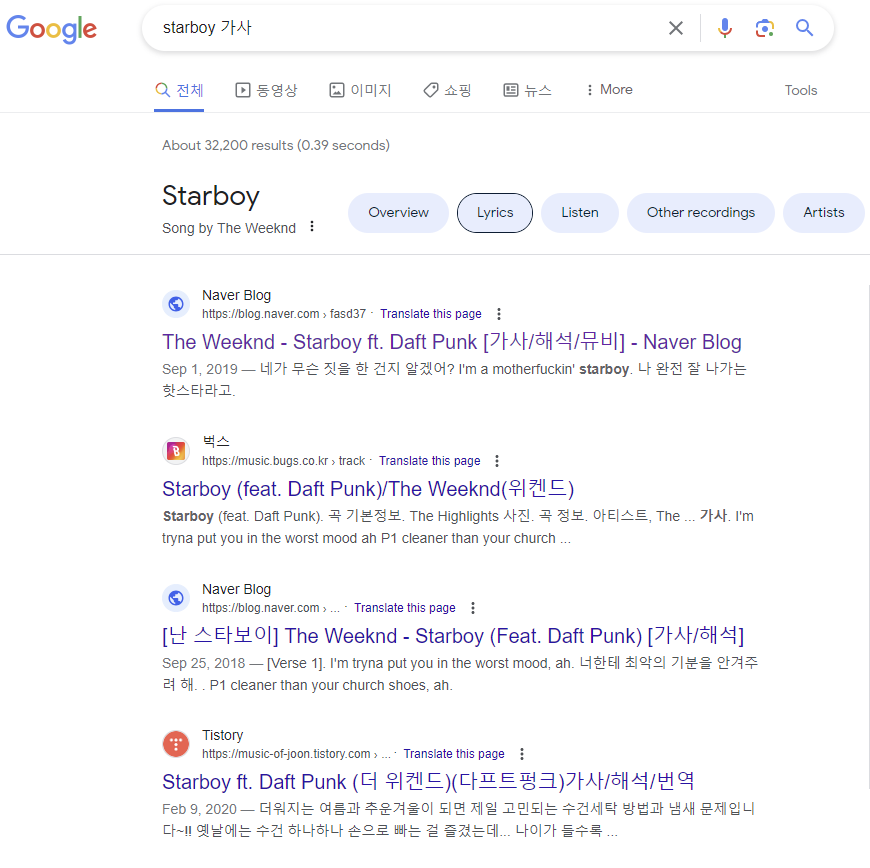Open the three-dot options for the music.bugs.co.kr result

[x=497, y=461]
